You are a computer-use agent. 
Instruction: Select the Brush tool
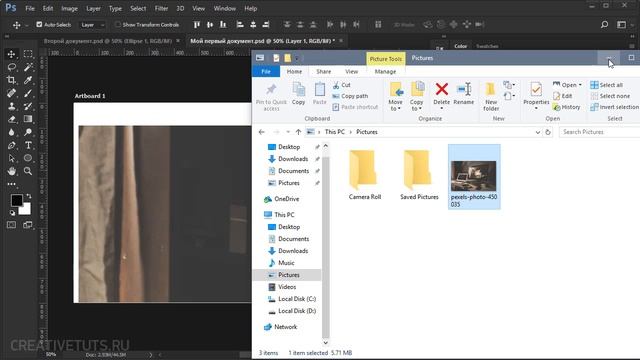[x=28, y=93]
